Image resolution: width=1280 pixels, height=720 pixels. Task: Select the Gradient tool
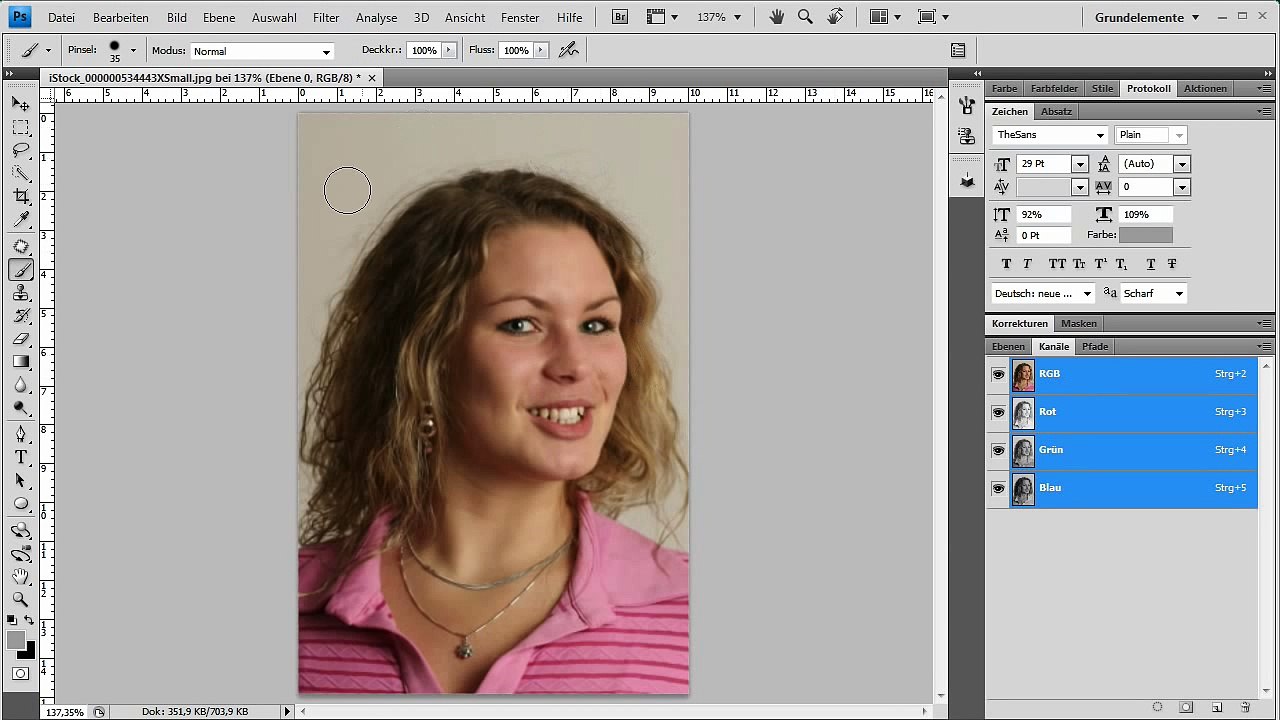click(21, 362)
